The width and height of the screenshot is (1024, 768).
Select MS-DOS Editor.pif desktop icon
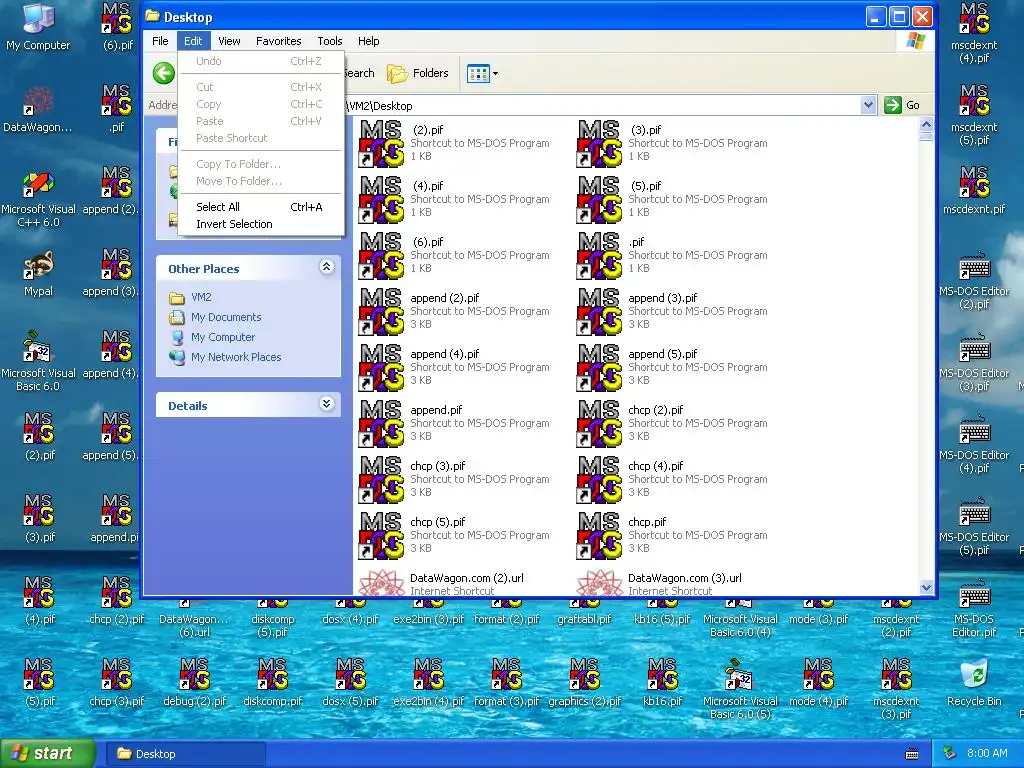coord(974,609)
